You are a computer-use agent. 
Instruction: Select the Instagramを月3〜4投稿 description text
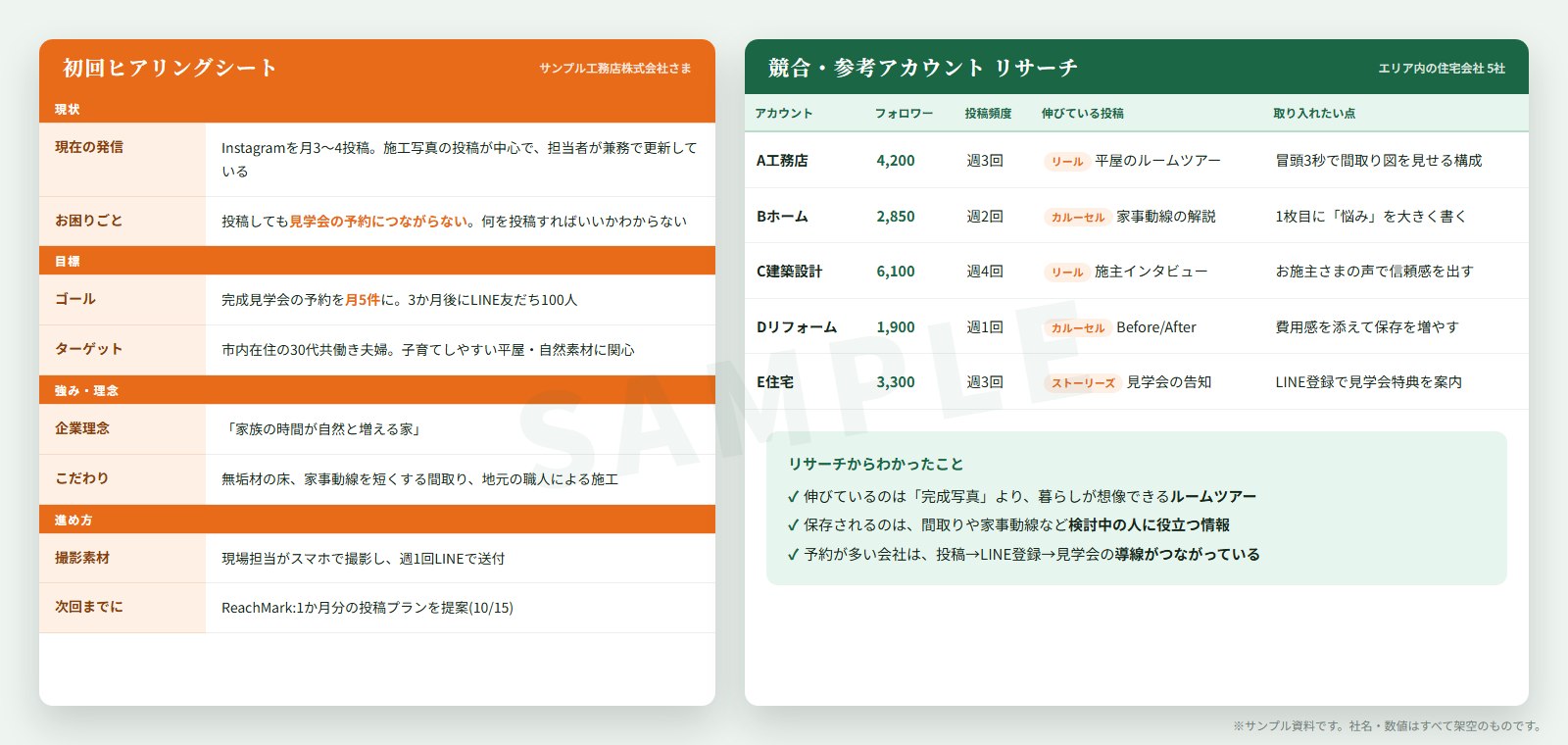click(460, 160)
